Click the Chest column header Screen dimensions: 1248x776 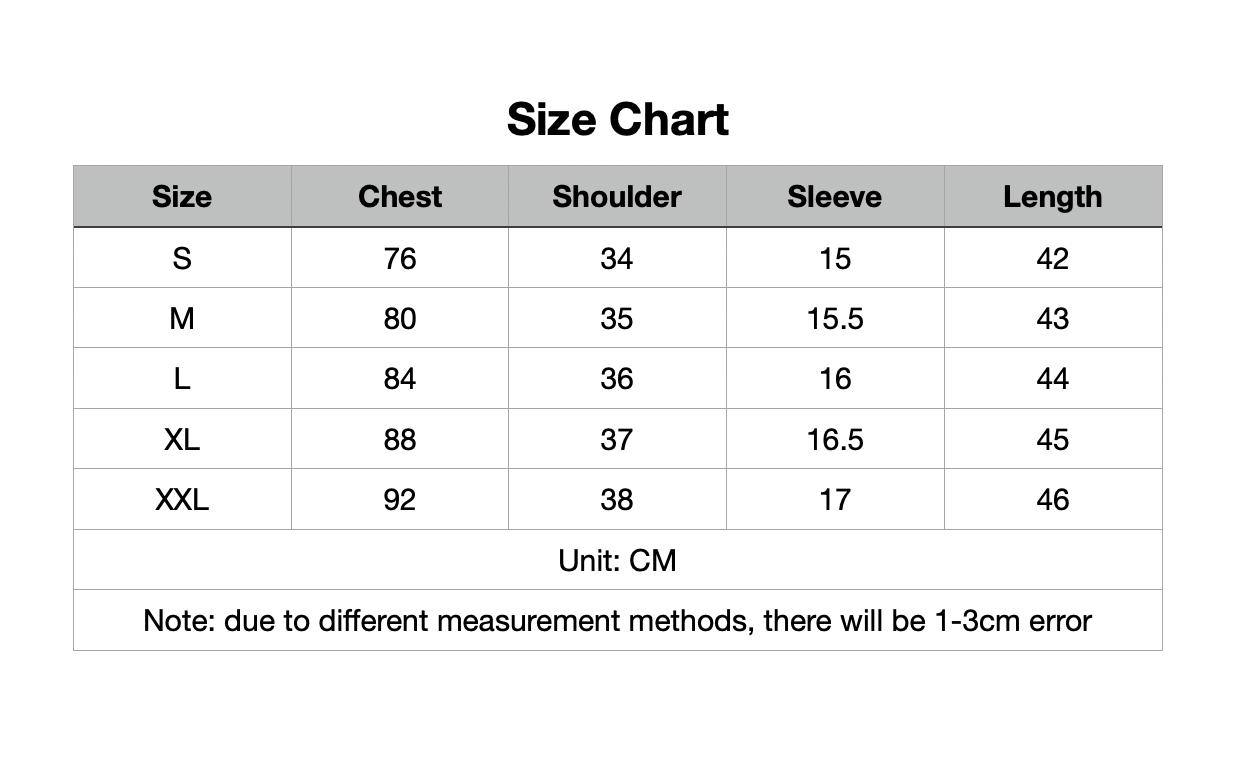point(399,197)
